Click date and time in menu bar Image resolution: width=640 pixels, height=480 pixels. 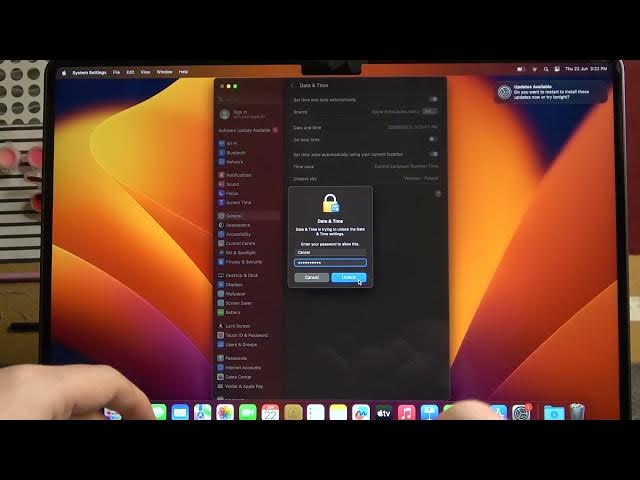click(x=586, y=69)
